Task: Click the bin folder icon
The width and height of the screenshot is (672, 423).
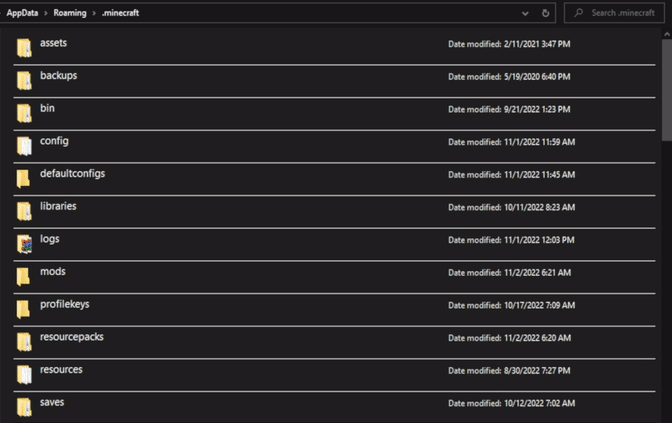Action: click(x=24, y=113)
